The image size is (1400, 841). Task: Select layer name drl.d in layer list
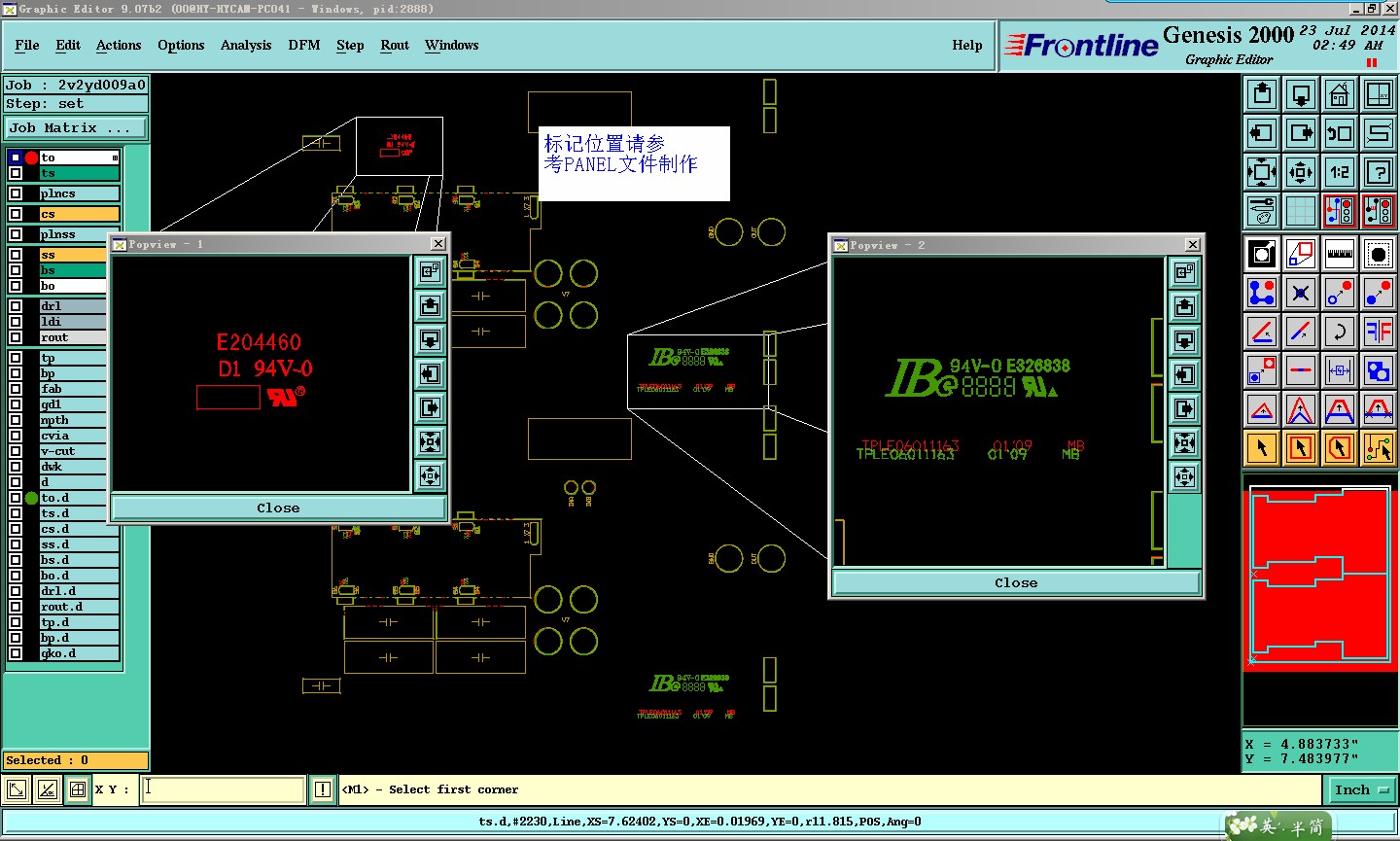pyautogui.click(x=80, y=591)
